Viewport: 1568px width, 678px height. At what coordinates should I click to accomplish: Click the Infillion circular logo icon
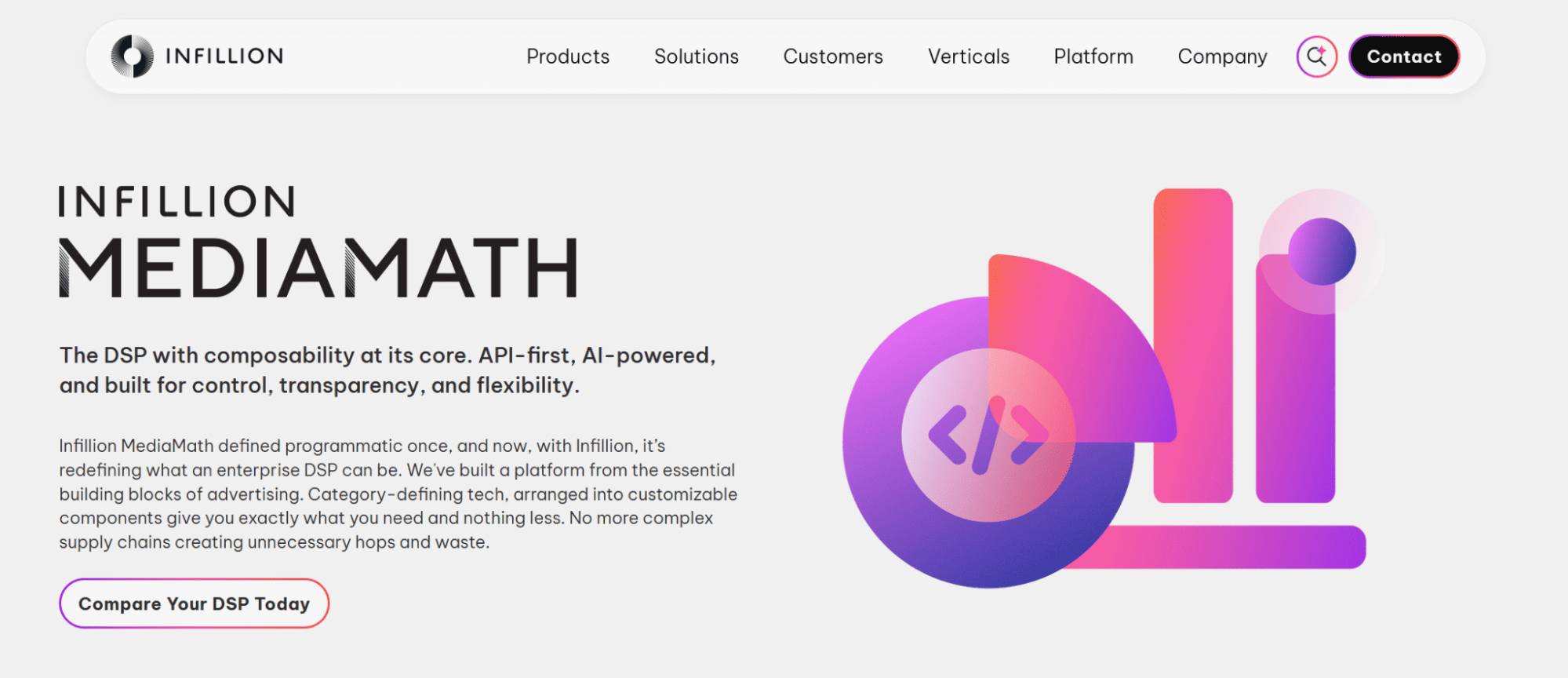[x=132, y=56]
